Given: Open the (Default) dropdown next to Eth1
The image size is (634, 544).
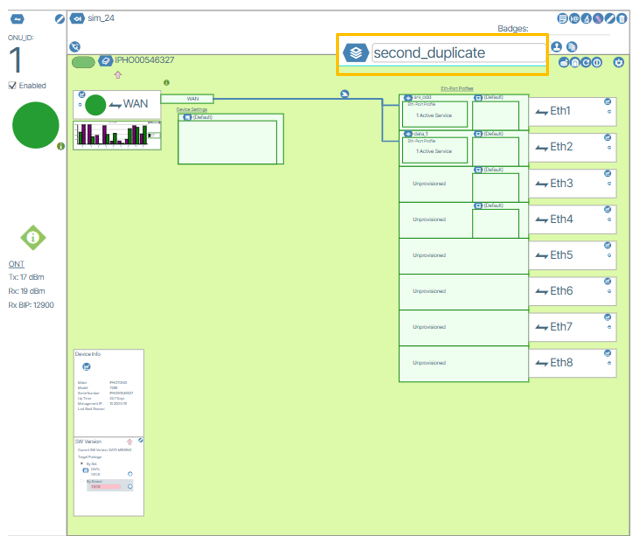Looking at the screenshot, I should point(478,98).
